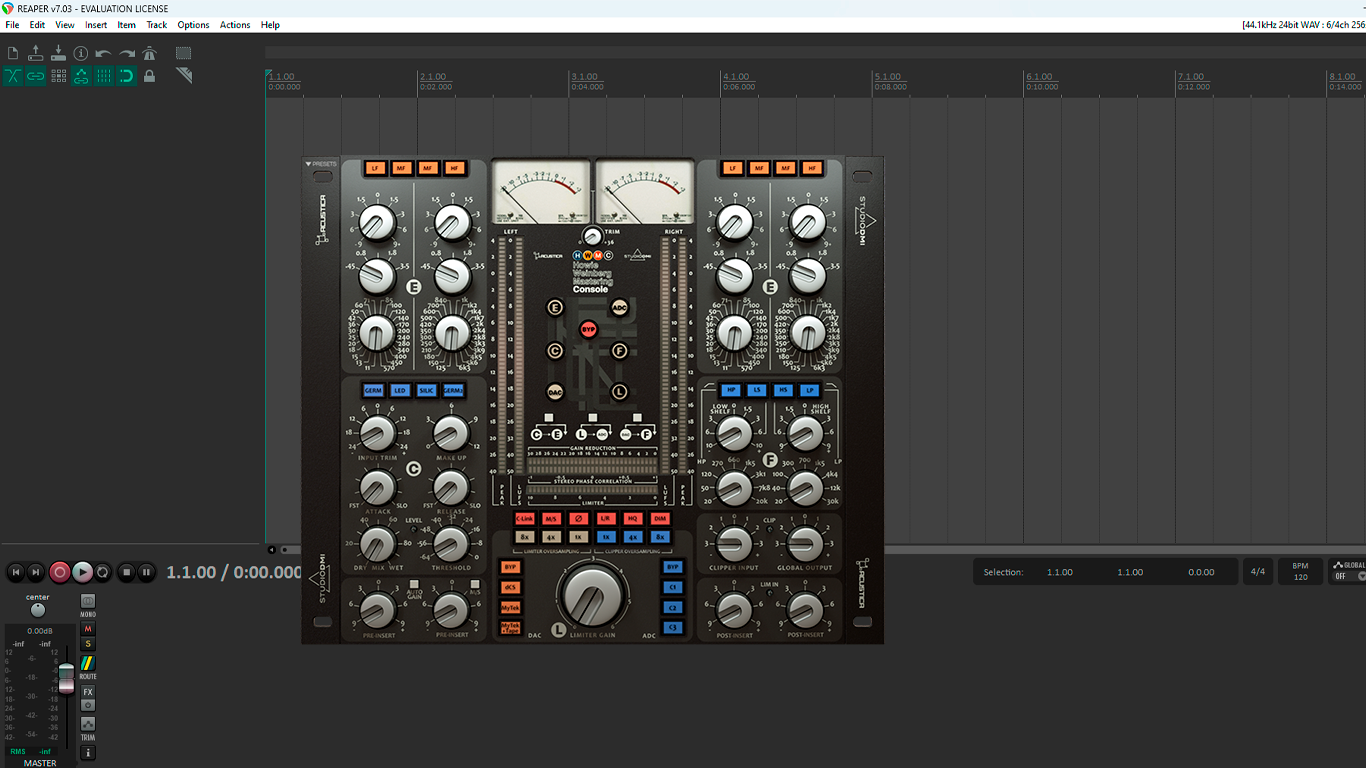Click the Save Project download-arrow icon
Image resolution: width=1366 pixels, height=768 pixels.
(58, 53)
